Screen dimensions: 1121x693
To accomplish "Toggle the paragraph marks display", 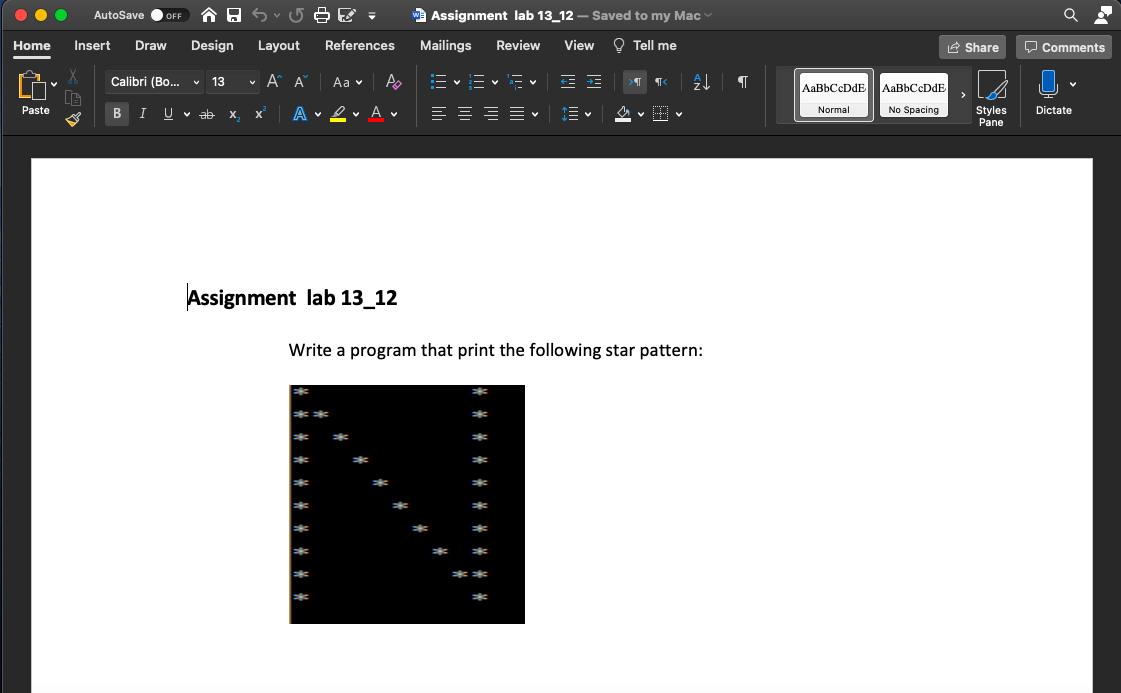I will tap(741, 82).
